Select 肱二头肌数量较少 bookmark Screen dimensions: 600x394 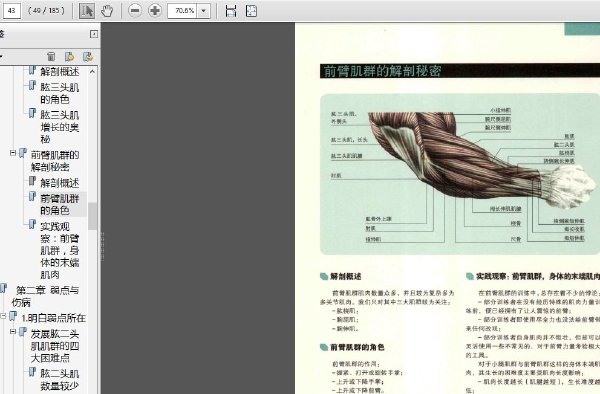[60, 379]
